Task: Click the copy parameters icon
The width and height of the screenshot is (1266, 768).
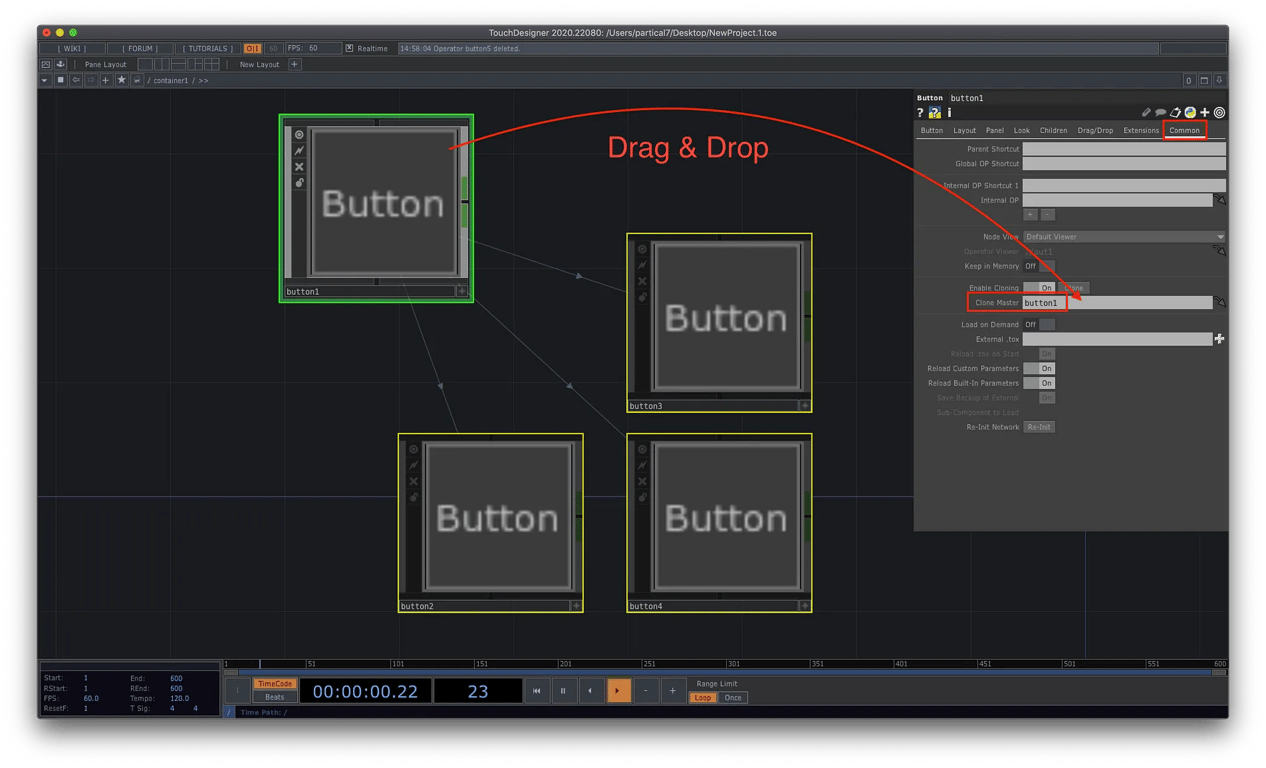Action: tap(1176, 113)
